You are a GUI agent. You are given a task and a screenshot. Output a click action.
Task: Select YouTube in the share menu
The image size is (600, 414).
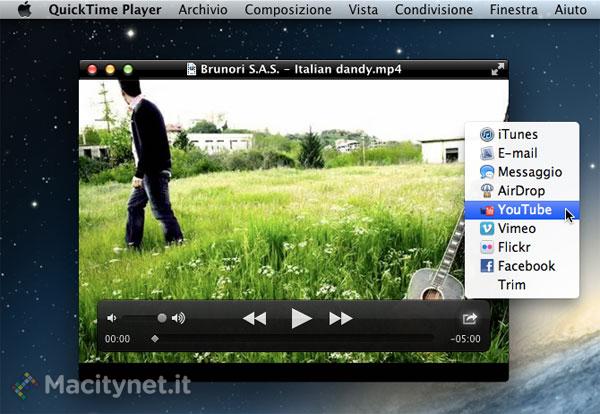[522, 210]
